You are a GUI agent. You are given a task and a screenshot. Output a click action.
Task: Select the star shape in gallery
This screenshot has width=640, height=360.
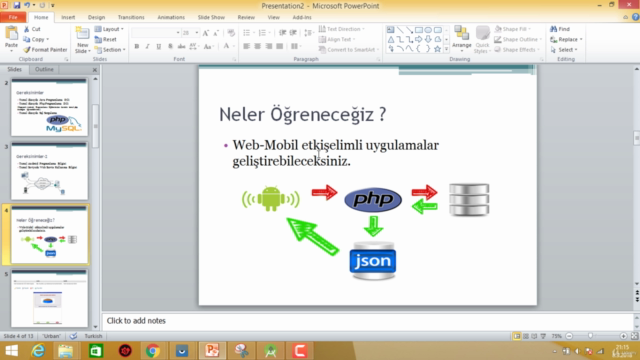tap(438, 49)
